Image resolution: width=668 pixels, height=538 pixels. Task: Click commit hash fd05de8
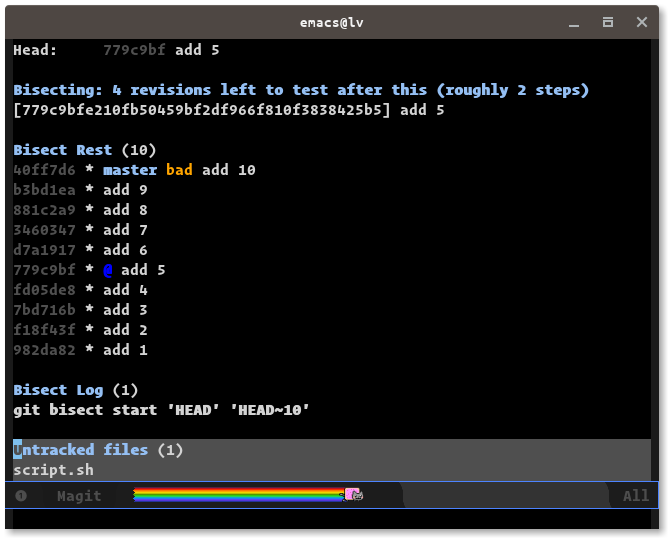44,290
